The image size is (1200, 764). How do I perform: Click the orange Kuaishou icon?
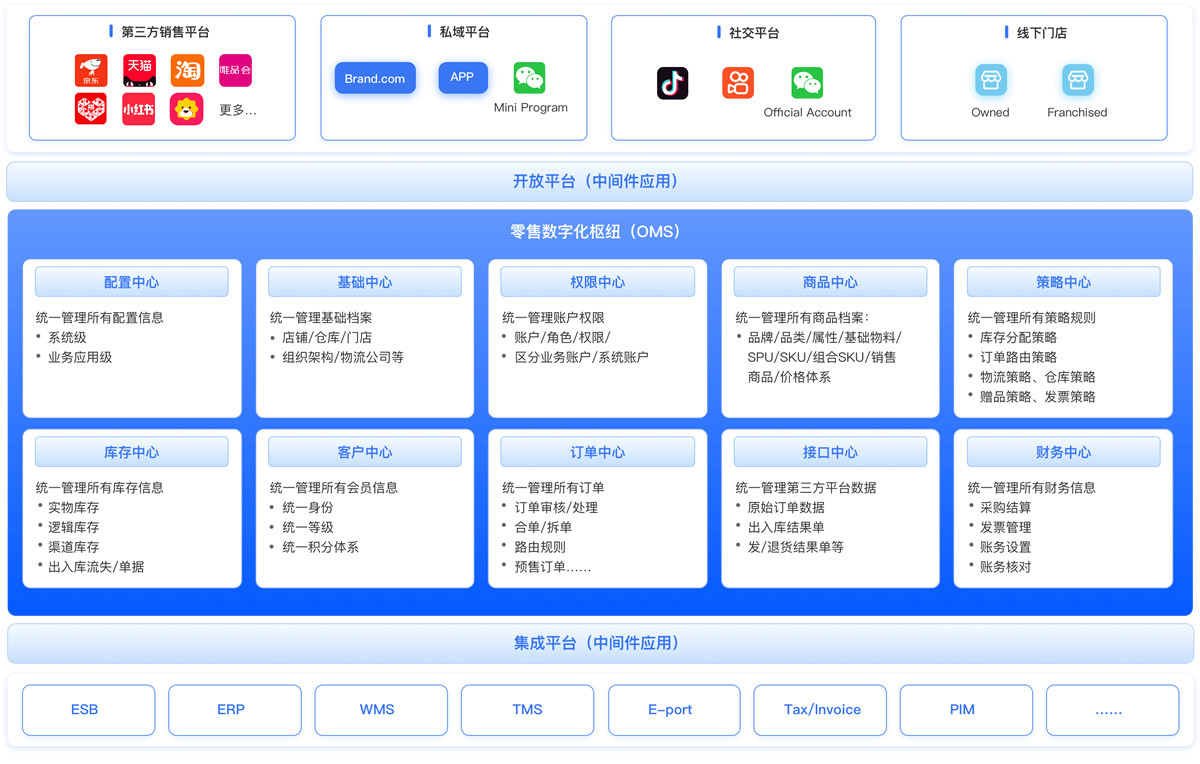click(x=738, y=83)
